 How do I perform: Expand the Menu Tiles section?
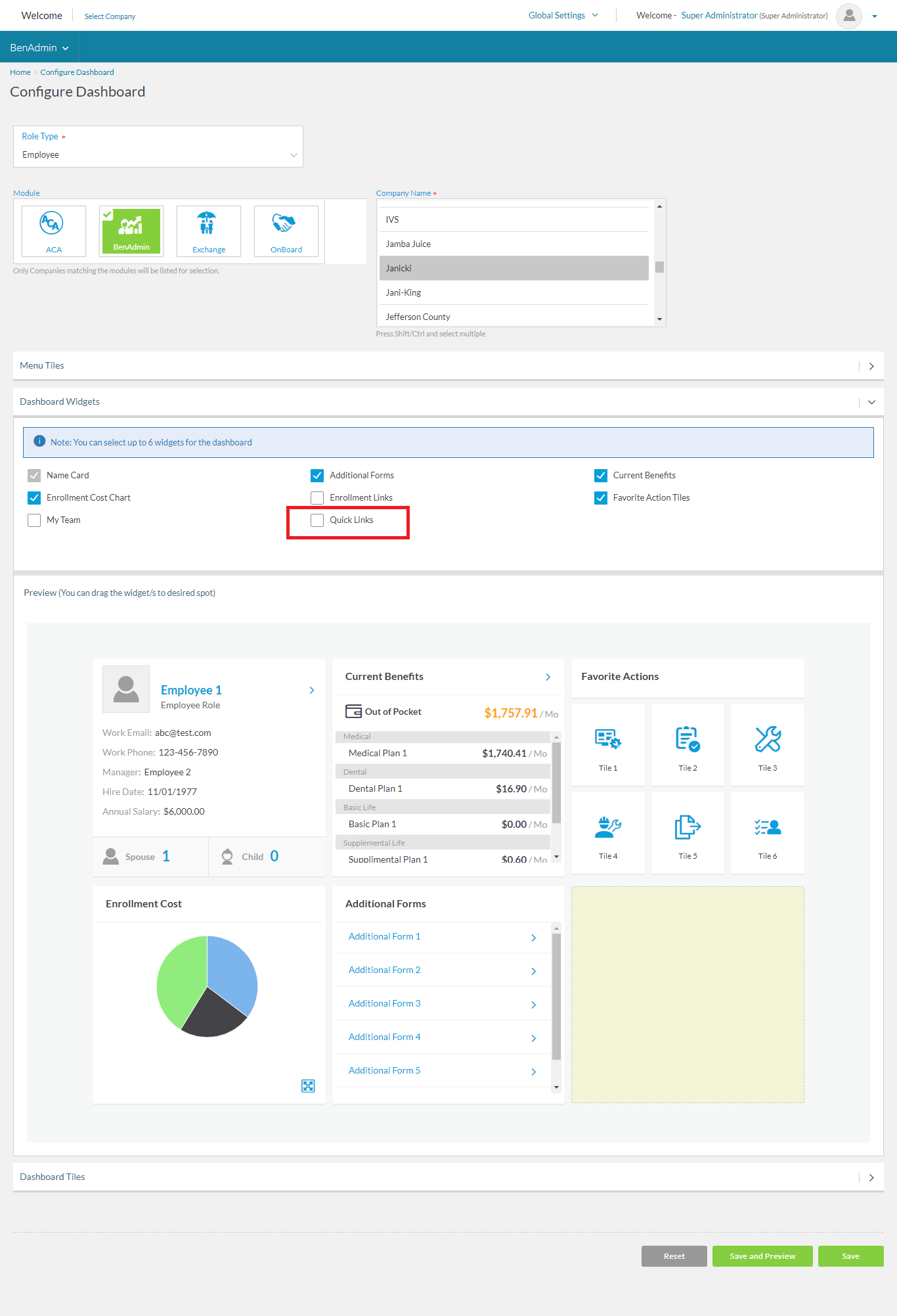coord(871,367)
